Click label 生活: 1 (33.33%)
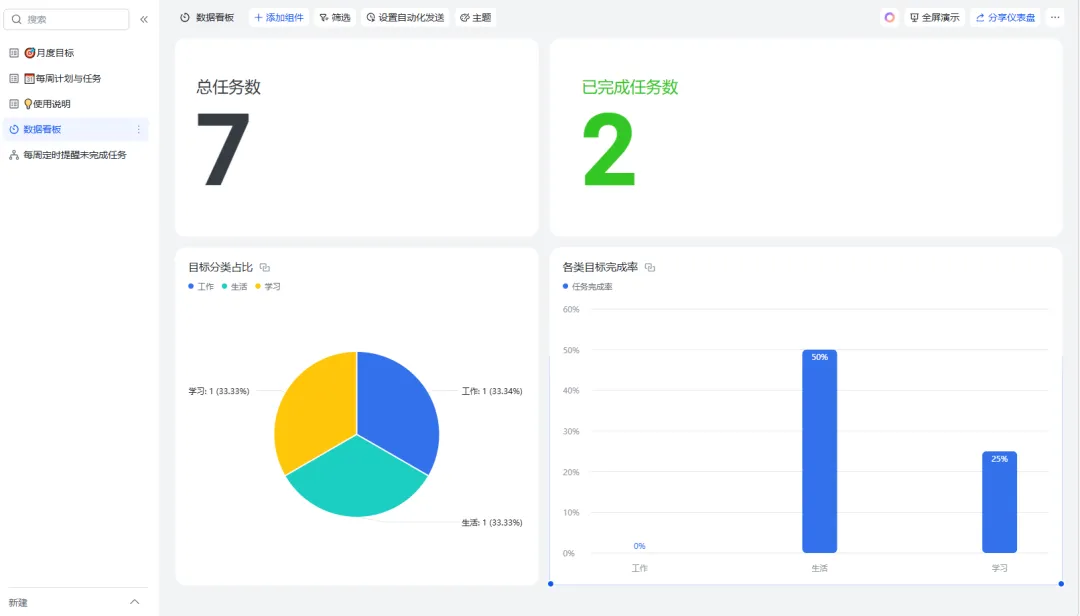This screenshot has width=1080, height=616. pyautogui.click(x=492, y=523)
